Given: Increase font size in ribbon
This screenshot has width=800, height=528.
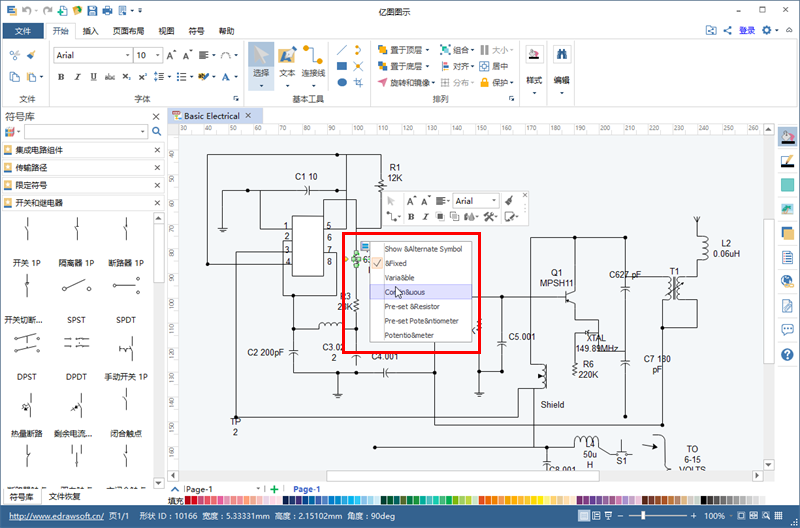Looking at the screenshot, I should 171,55.
